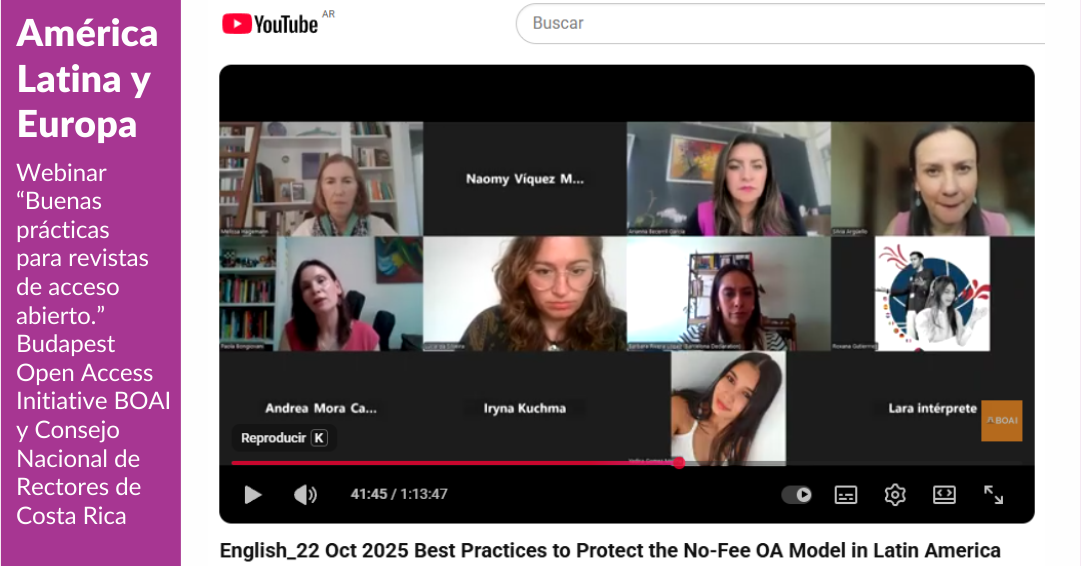Click the 41:45 / 1:13:47 time display
Viewport: 1081px width, 567px height.
399,495
